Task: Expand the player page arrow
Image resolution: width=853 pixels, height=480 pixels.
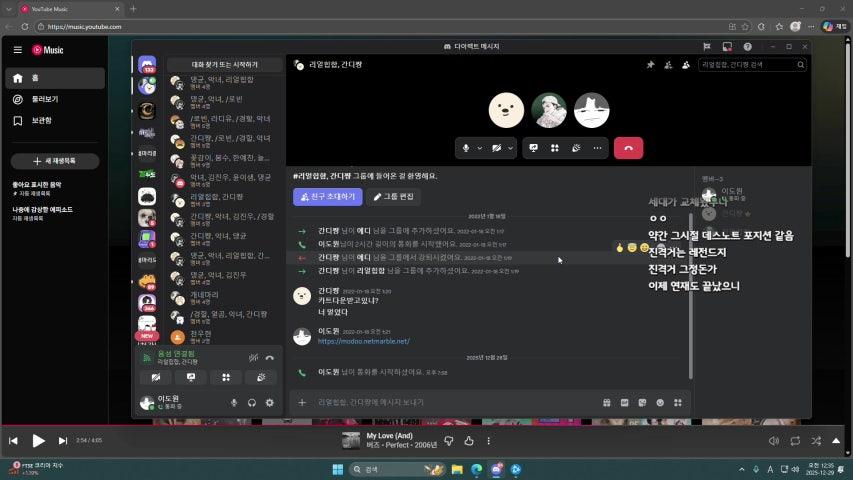Action: (x=836, y=441)
